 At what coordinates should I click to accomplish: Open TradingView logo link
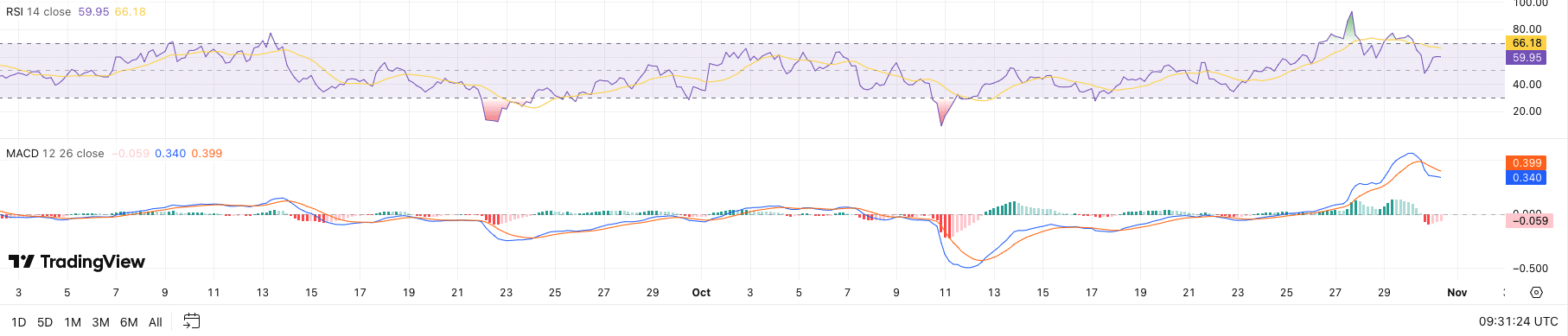coord(77,262)
